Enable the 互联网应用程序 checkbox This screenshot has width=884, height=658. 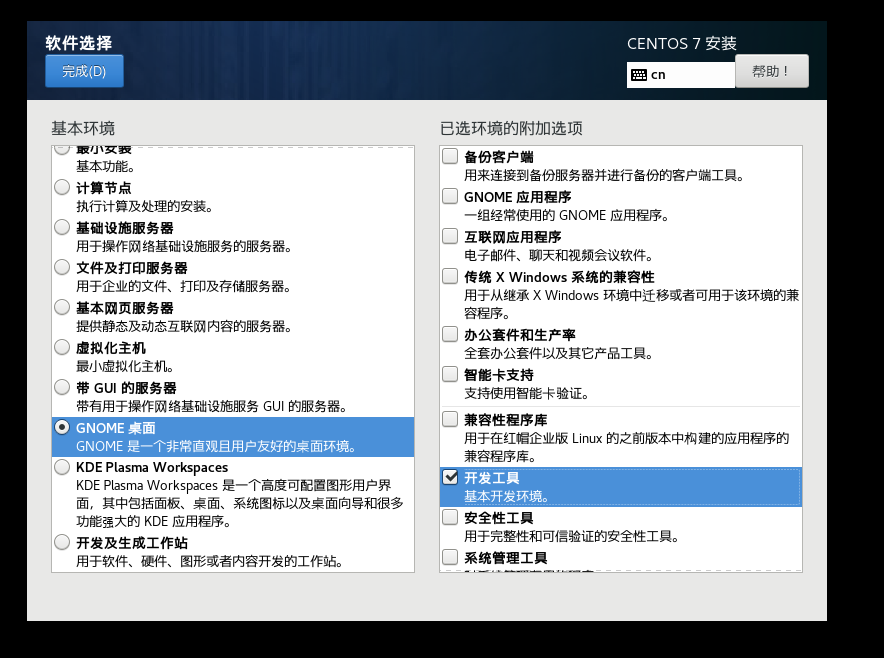point(450,236)
